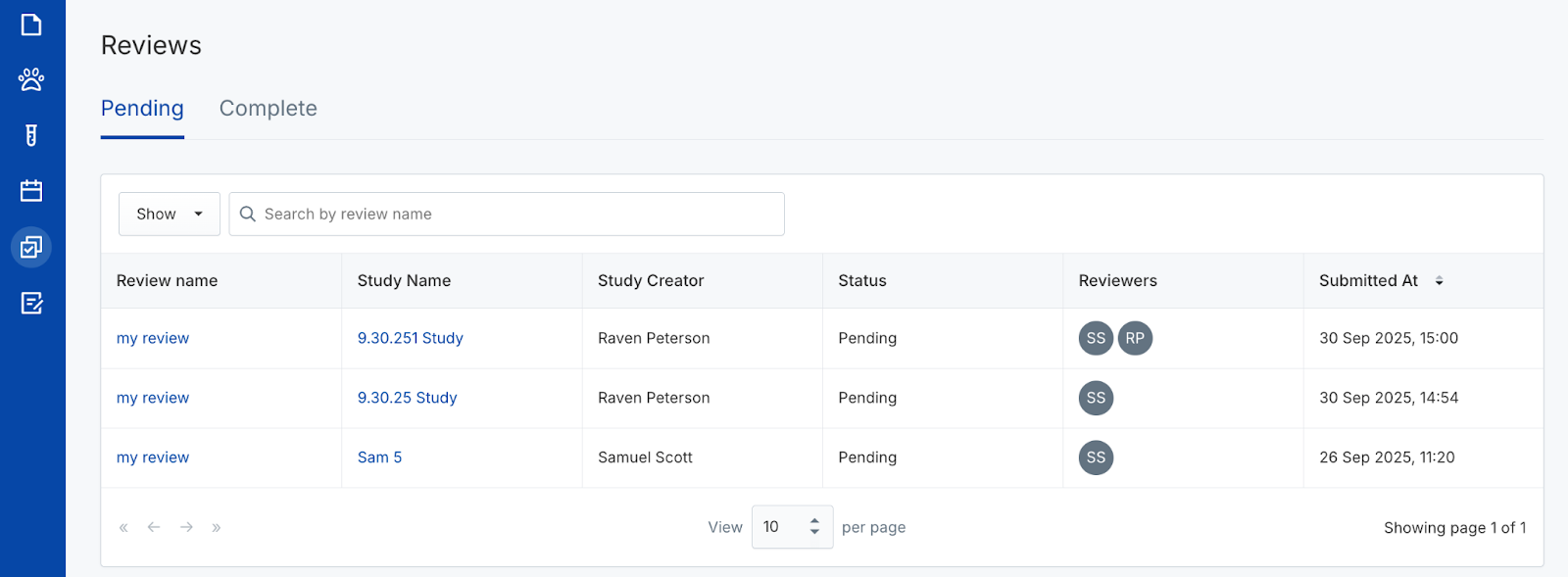Open the calendar icon in sidebar
Viewport: 1568px width, 577px height.
(31, 191)
